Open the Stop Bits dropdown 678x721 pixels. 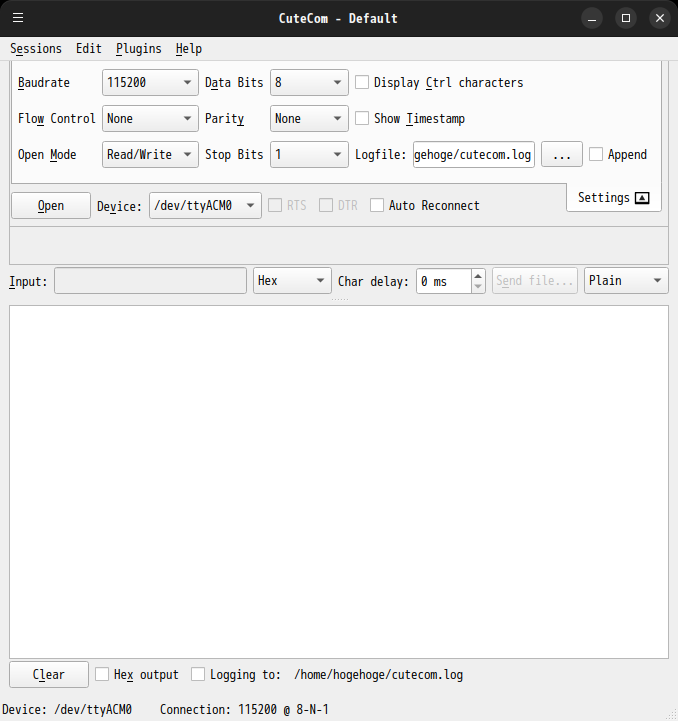309,154
